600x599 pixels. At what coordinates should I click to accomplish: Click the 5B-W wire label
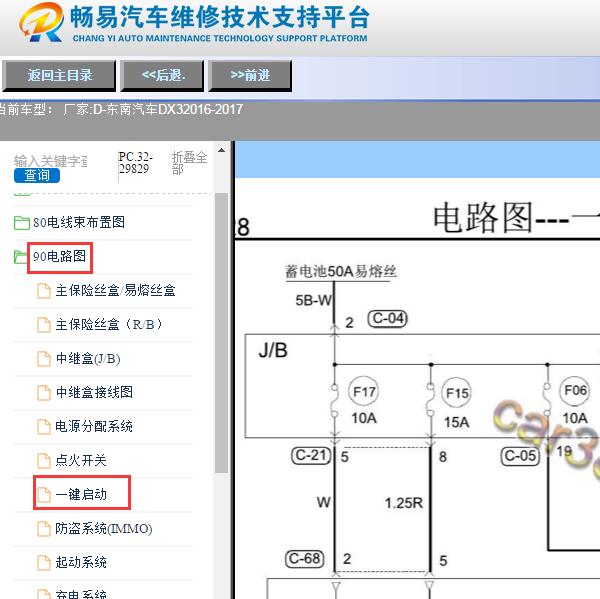tap(313, 300)
